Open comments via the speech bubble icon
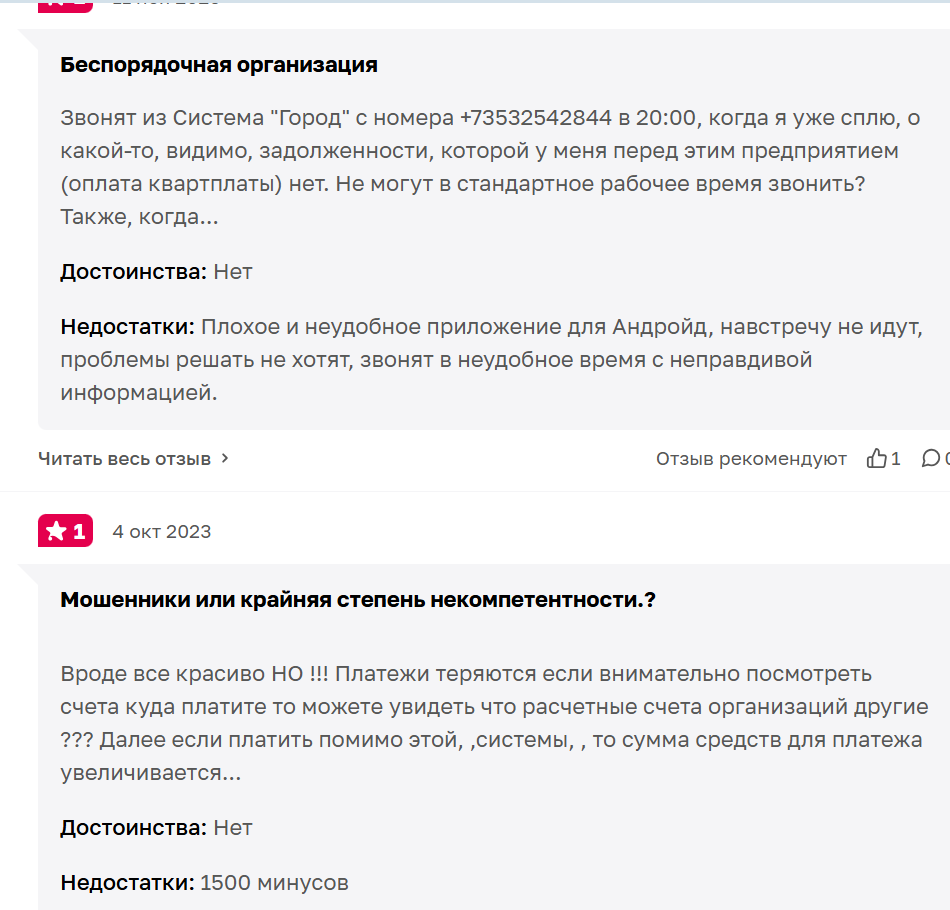Screen dimensions: 950x910 [x=931, y=459]
